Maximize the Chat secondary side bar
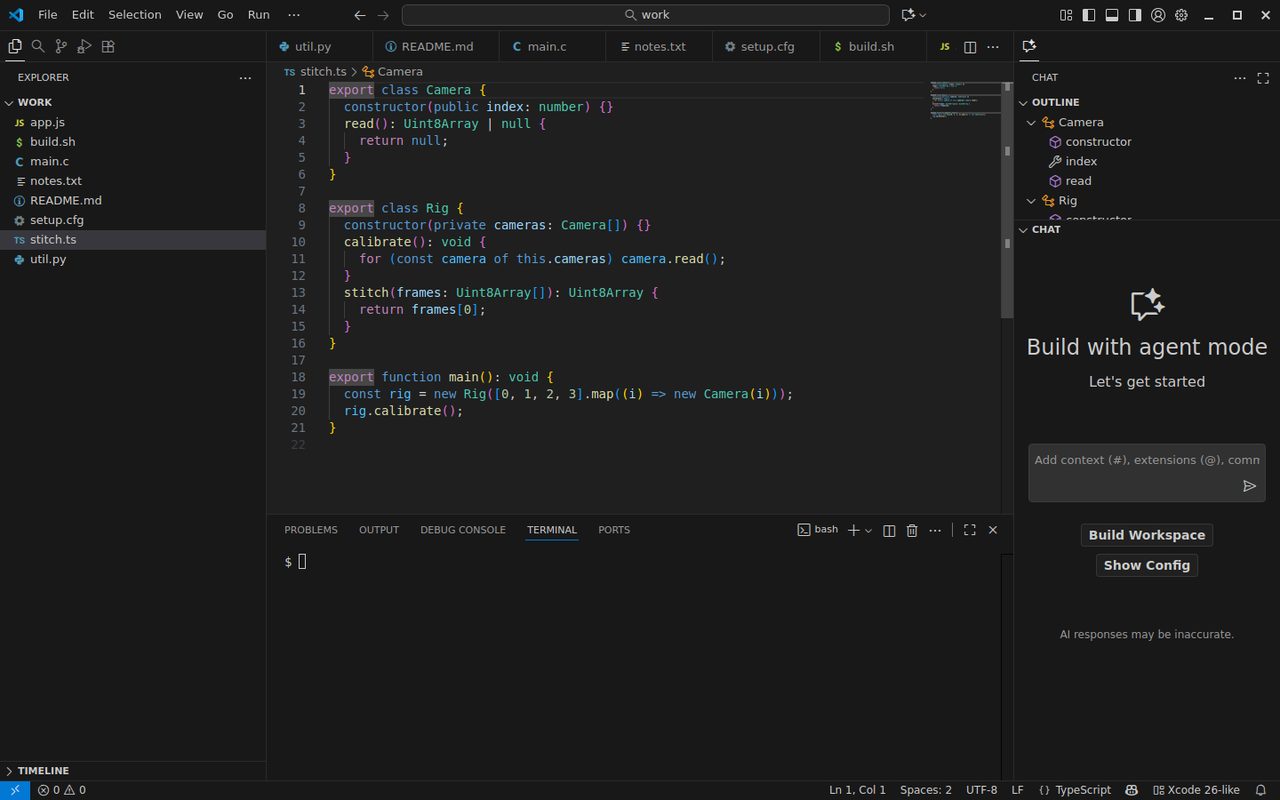The height and width of the screenshot is (800, 1280). 1263,77
